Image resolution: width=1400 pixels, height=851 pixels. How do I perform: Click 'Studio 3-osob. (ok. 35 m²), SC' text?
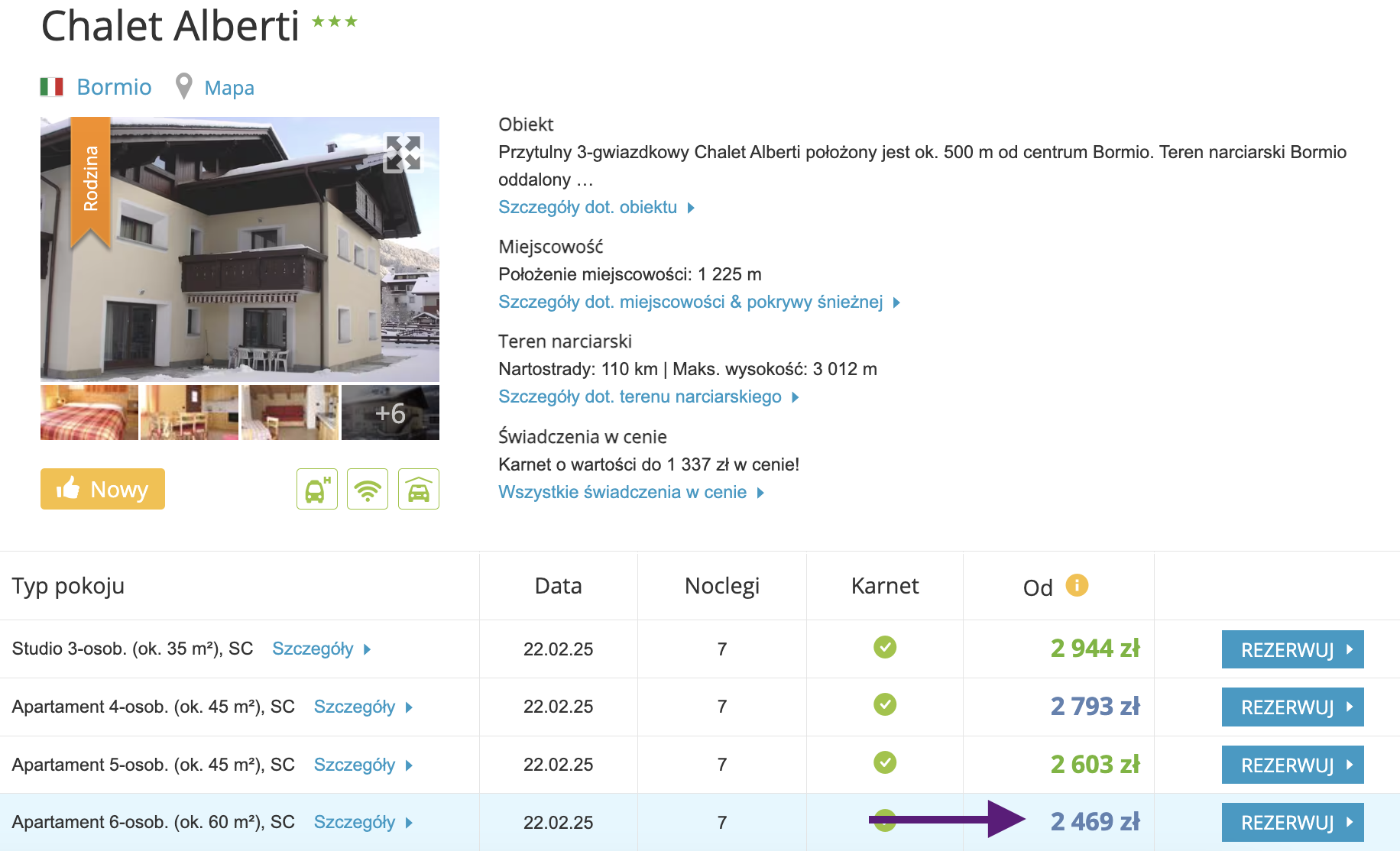pyautogui.click(x=132, y=649)
